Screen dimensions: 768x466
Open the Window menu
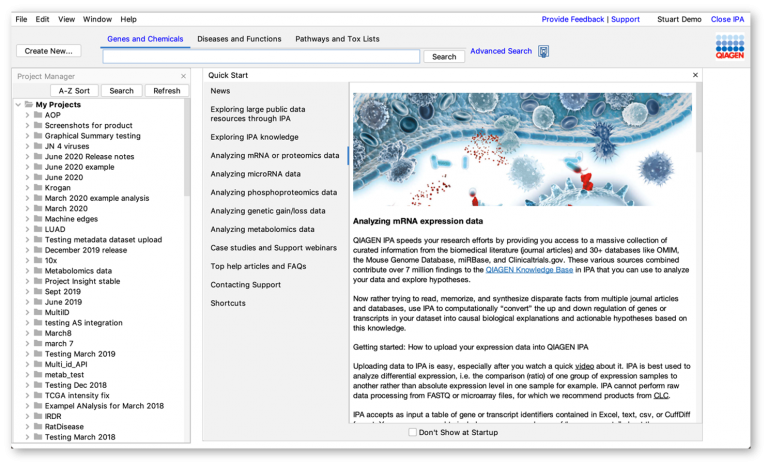pos(97,19)
